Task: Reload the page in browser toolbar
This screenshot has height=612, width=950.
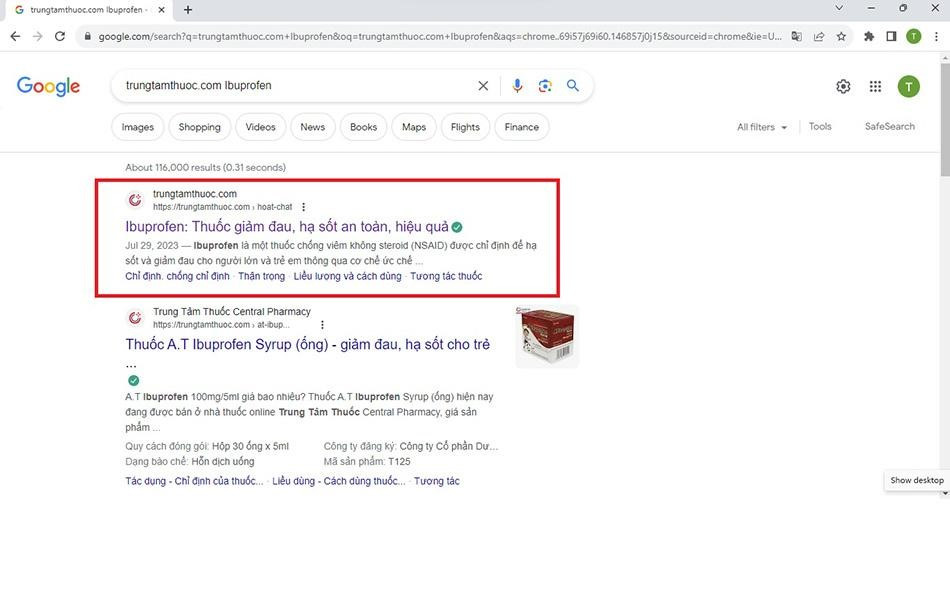Action: 60,36
